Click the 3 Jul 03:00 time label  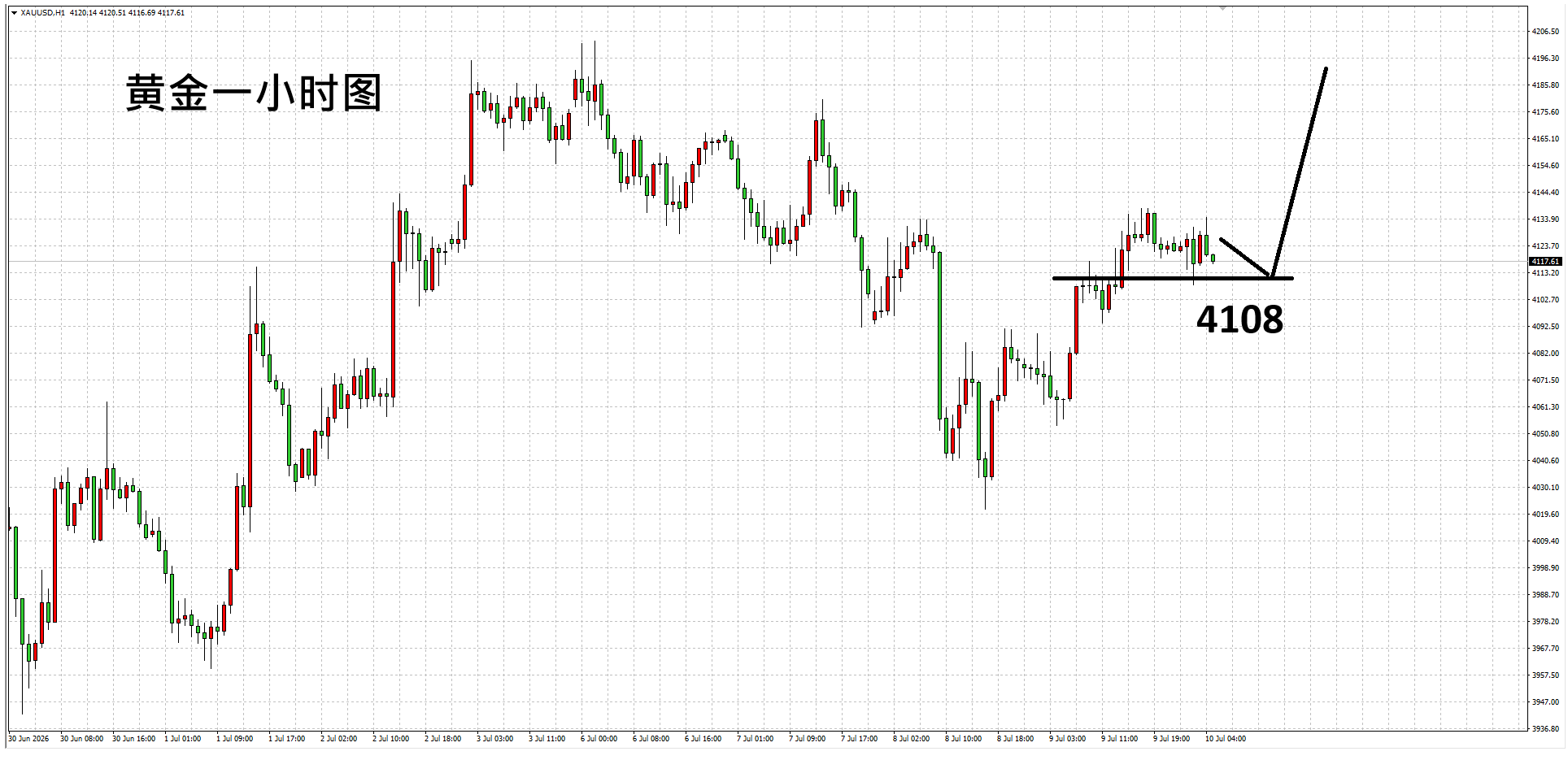pyautogui.click(x=494, y=739)
